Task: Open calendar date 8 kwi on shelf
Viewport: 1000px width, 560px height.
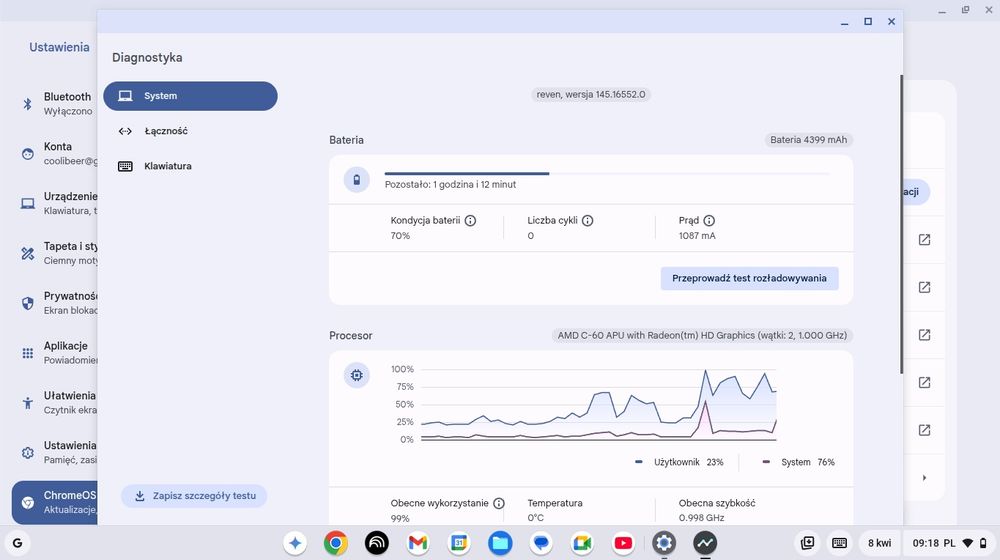Action: 879,543
